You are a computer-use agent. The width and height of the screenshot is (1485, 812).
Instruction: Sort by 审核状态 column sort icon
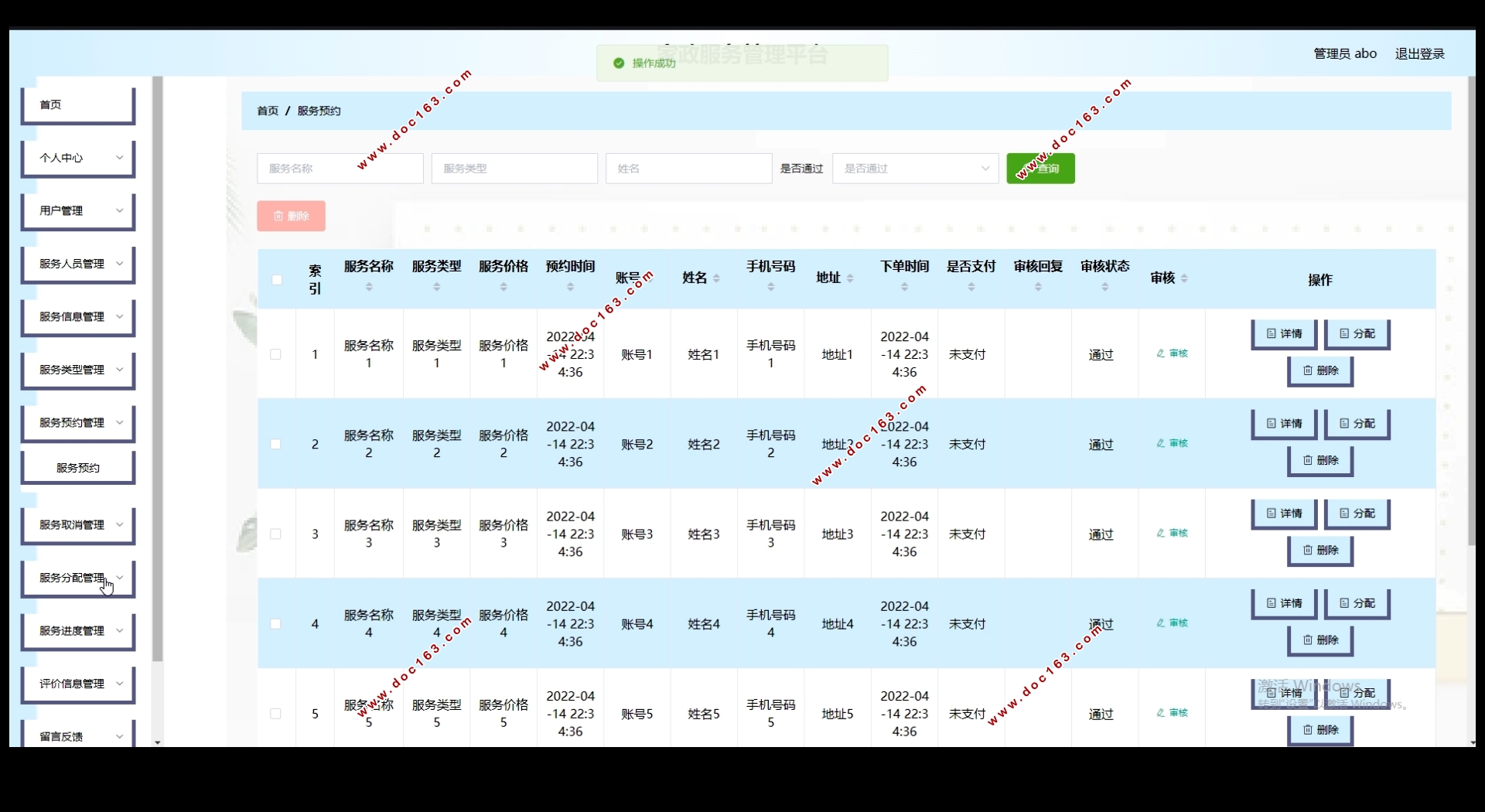click(x=1105, y=287)
